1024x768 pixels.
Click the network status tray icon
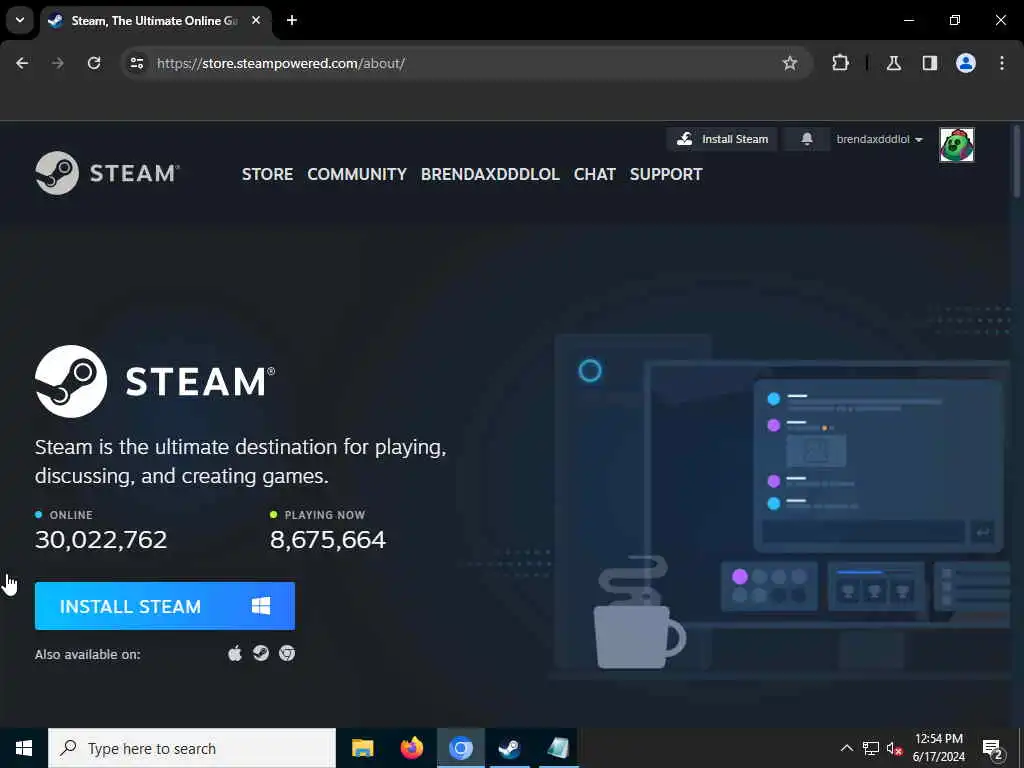tap(871, 748)
